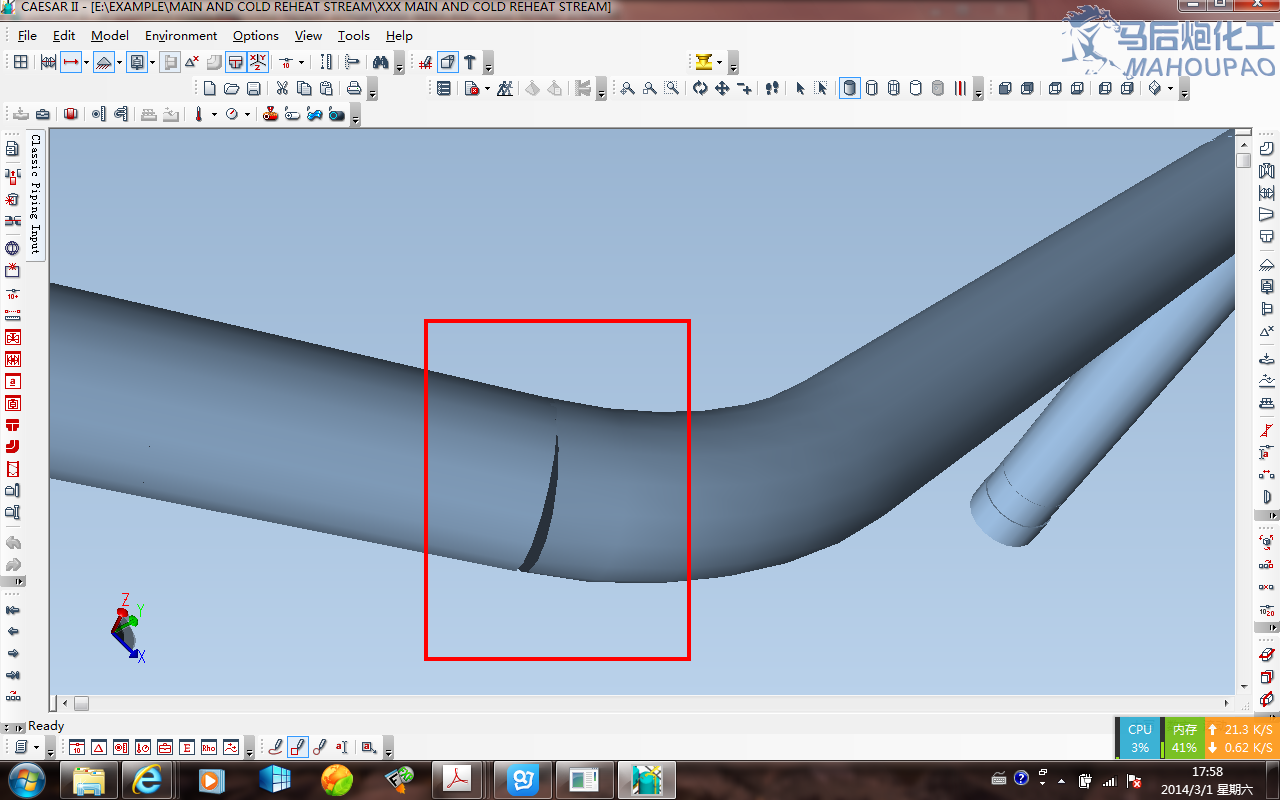The width and height of the screenshot is (1280, 800).
Task: Open the Environment menu
Action: pos(181,35)
